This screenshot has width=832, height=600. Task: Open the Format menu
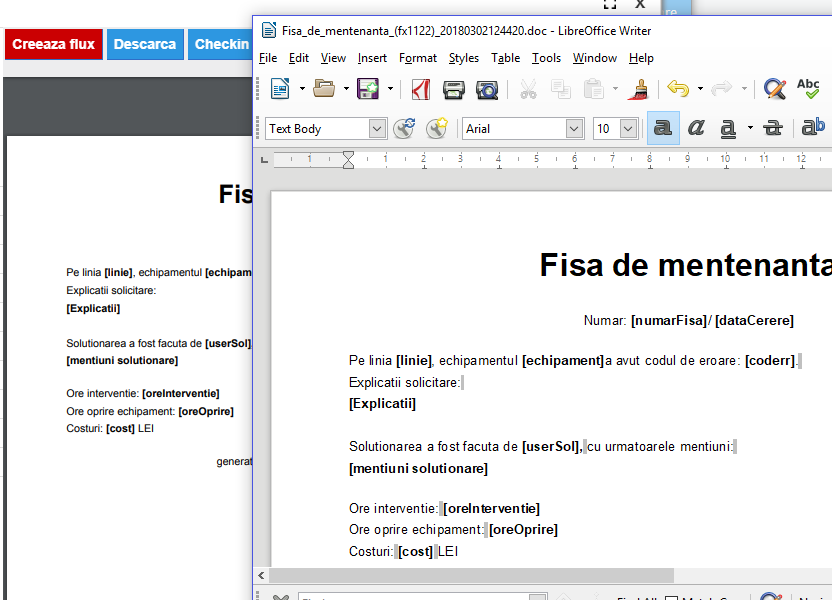tap(417, 58)
